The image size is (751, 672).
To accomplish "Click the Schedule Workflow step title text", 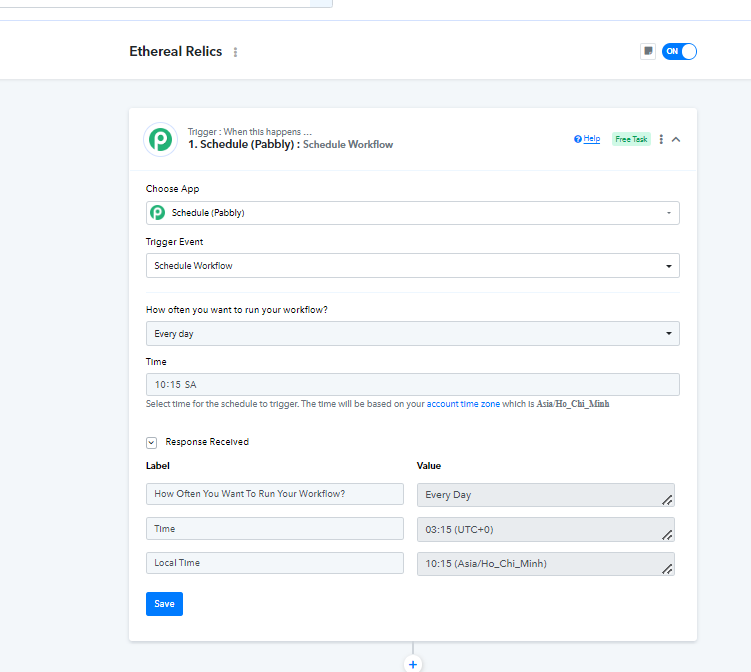I will (348, 144).
